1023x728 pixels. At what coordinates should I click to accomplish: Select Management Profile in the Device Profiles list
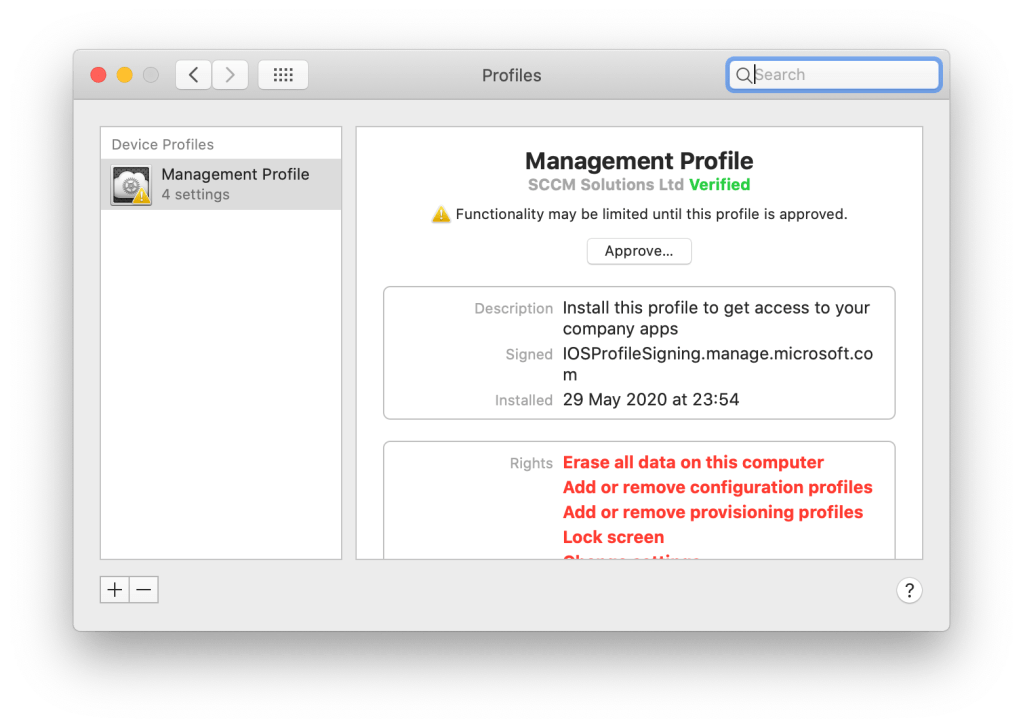(235, 184)
